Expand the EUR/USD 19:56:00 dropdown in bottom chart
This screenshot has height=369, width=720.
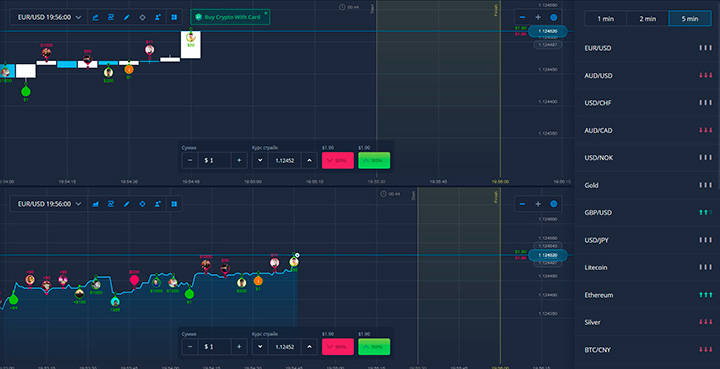[x=49, y=204]
